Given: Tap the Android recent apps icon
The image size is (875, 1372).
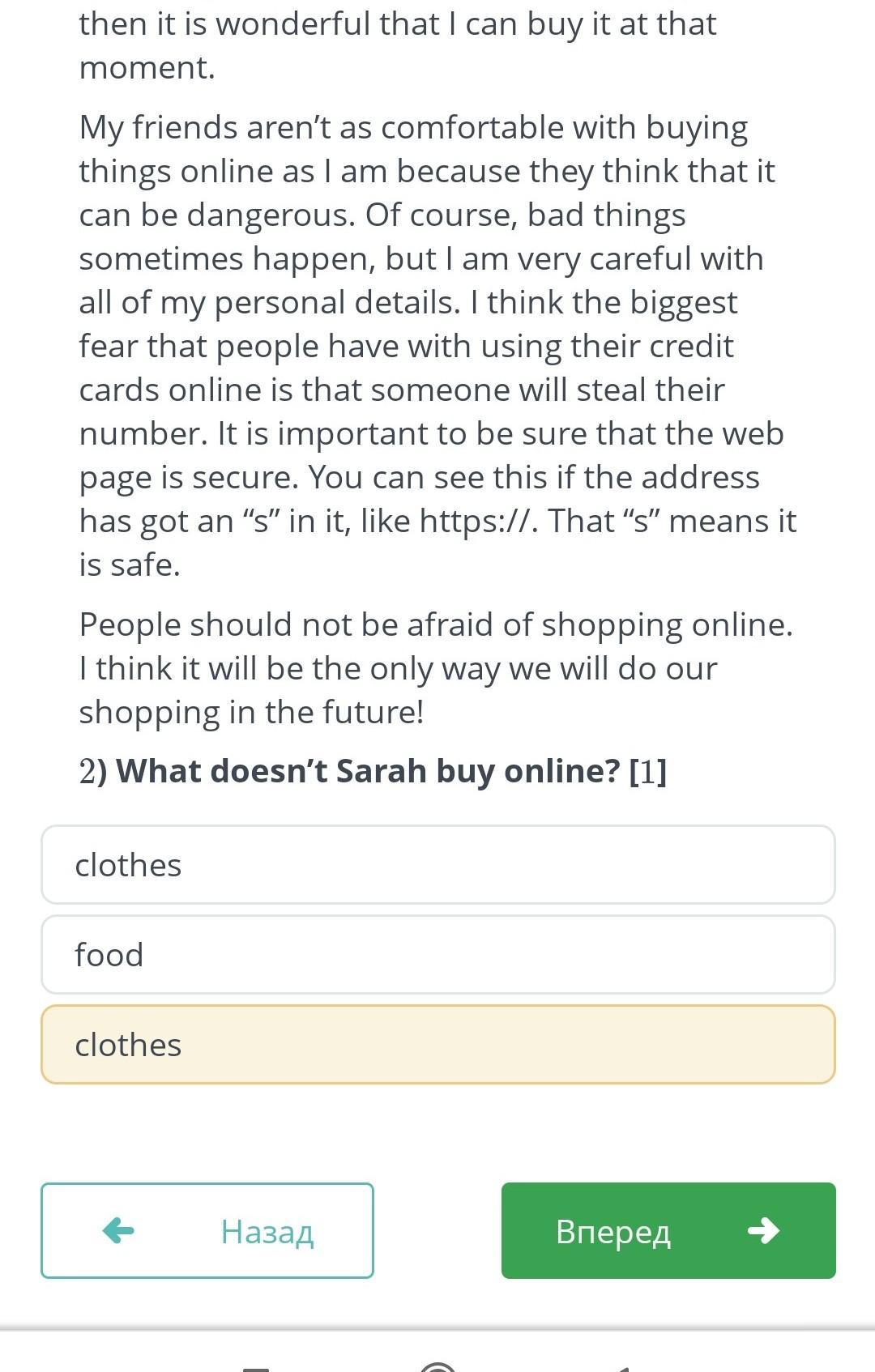Looking at the screenshot, I should (x=256, y=1367).
